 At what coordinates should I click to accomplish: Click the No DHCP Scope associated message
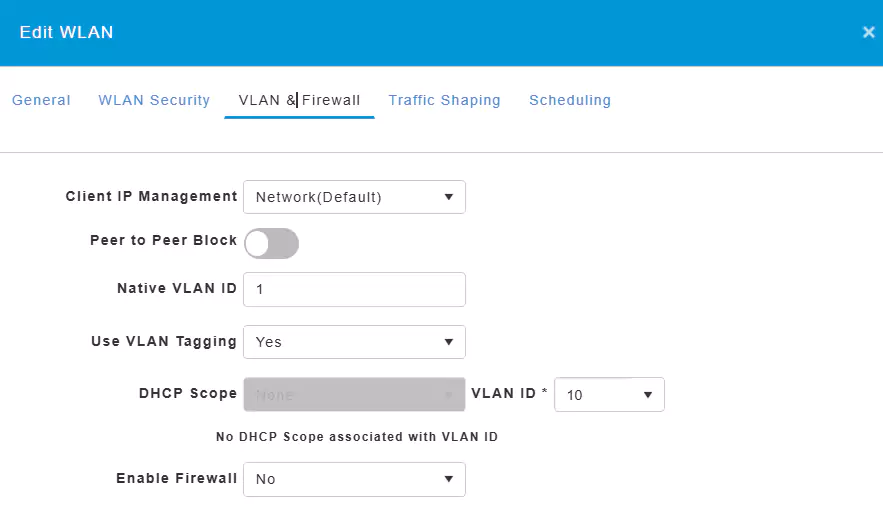(x=357, y=437)
